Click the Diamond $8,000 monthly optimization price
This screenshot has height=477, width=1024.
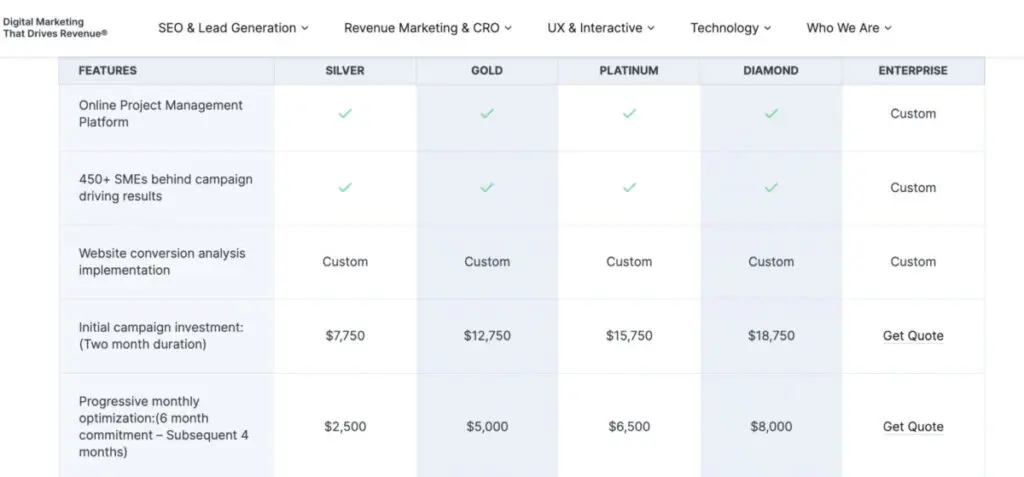(771, 427)
